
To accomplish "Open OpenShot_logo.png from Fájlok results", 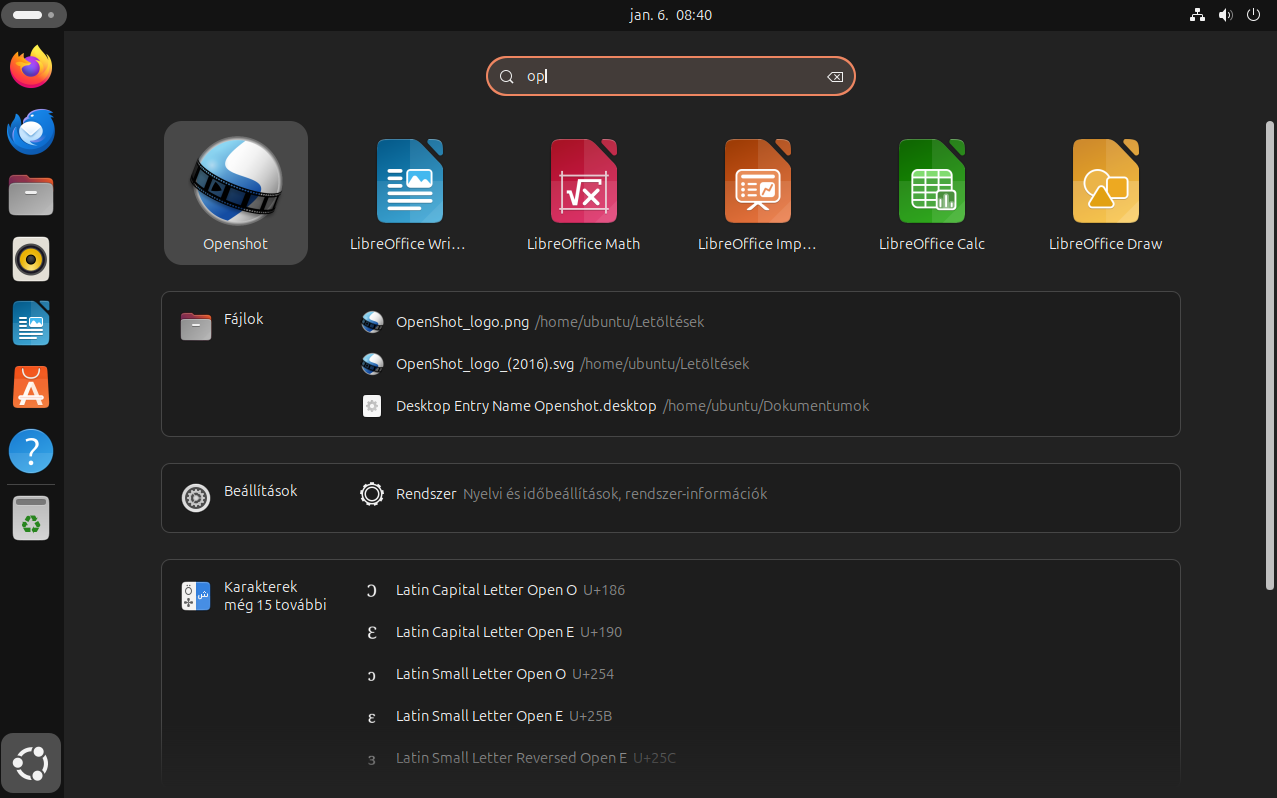I will [463, 322].
